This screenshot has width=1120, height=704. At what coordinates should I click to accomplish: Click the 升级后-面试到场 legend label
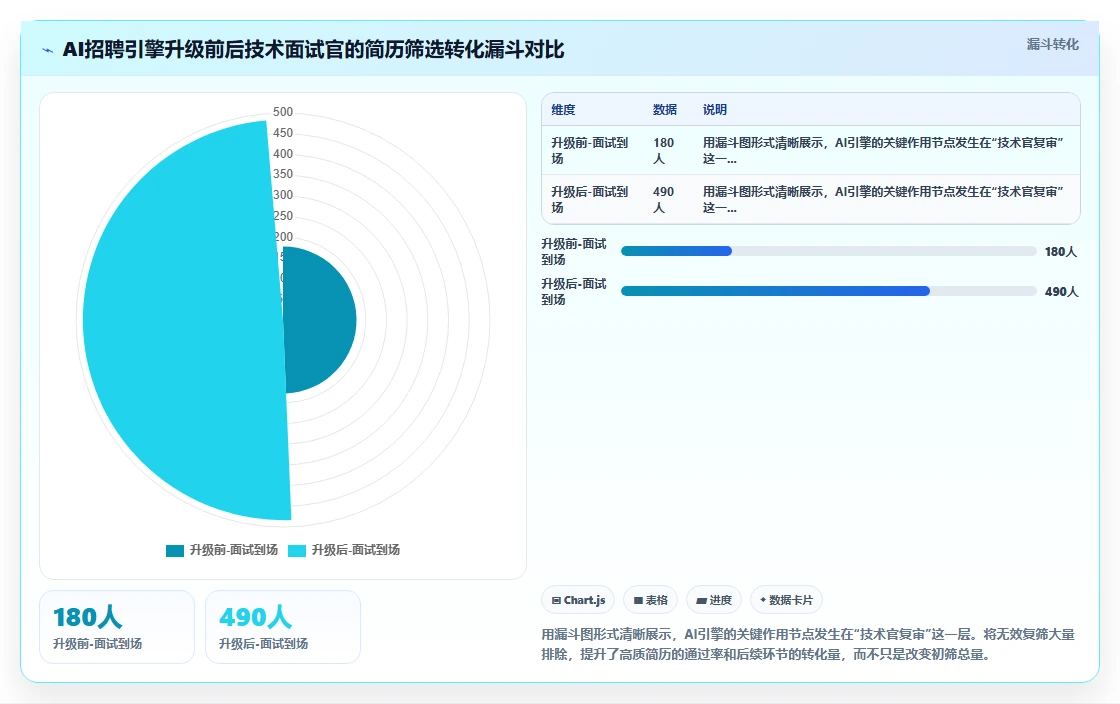pyautogui.click(x=356, y=550)
